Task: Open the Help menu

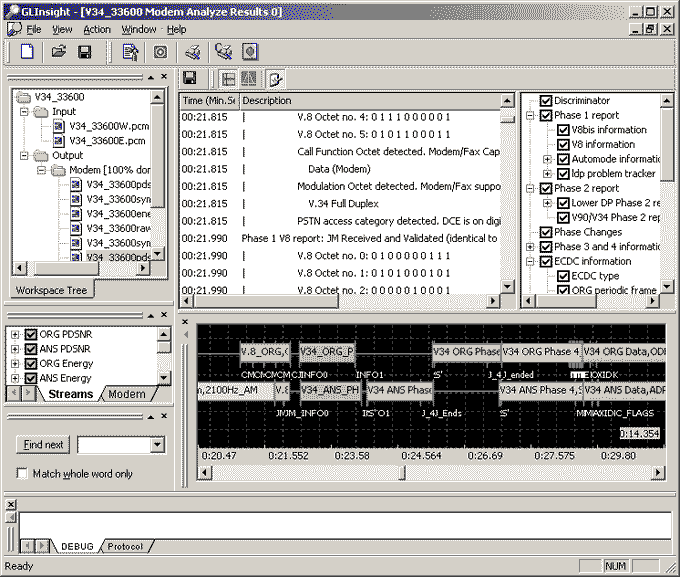Action: click(x=177, y=30)
